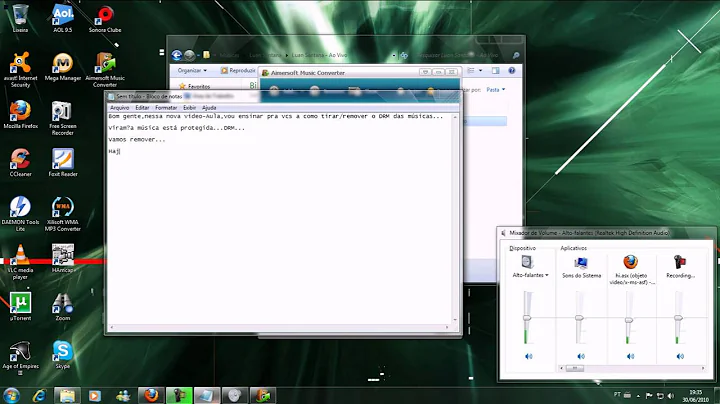Screen dimensions: 720x404
Task: Select the Age of Empires III desktop icon
Action: coord(20,358)
